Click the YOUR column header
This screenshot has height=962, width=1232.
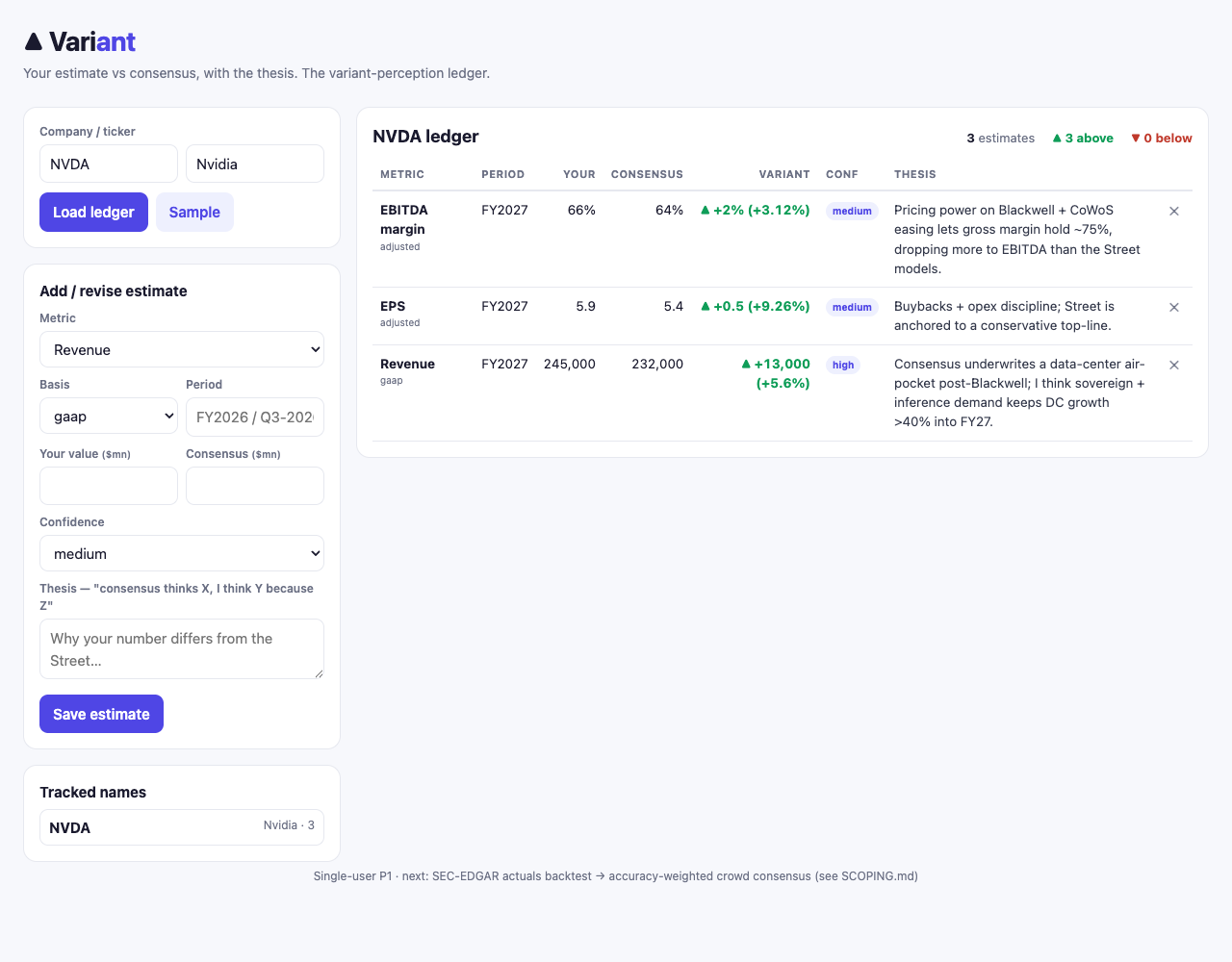click(579, 174)
